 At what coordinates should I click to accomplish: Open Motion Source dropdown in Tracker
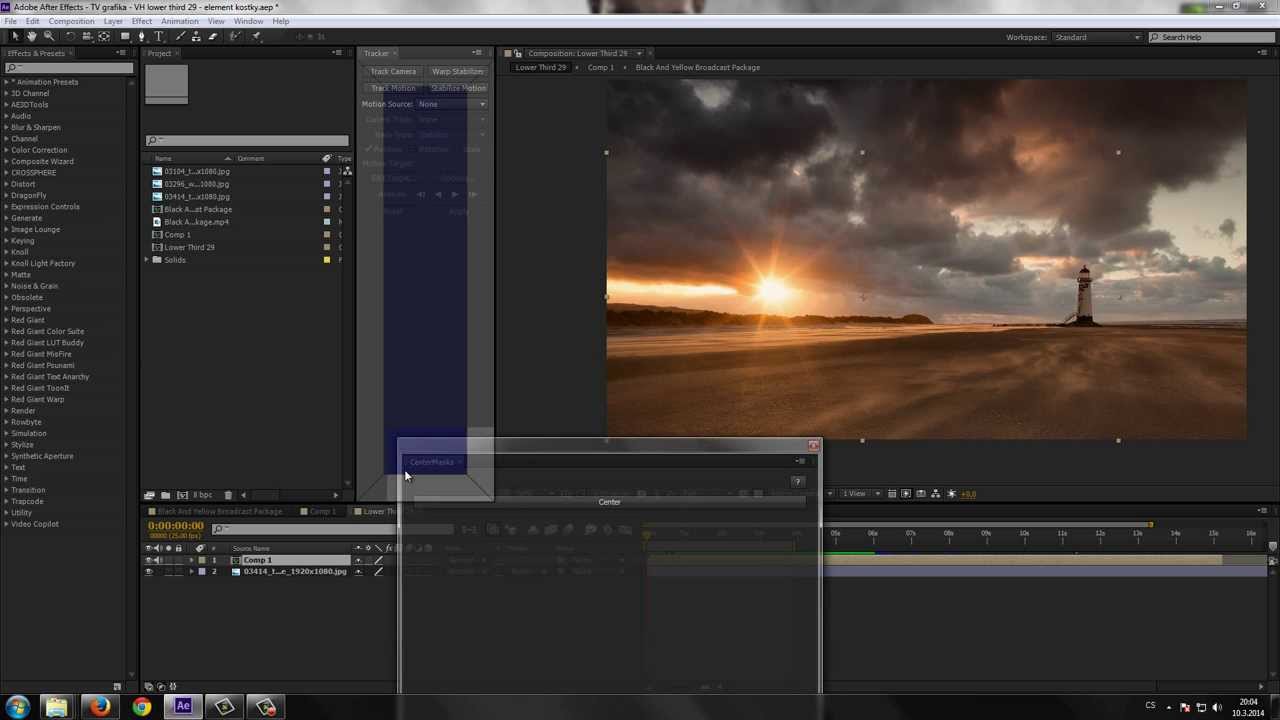coord(452,104)
